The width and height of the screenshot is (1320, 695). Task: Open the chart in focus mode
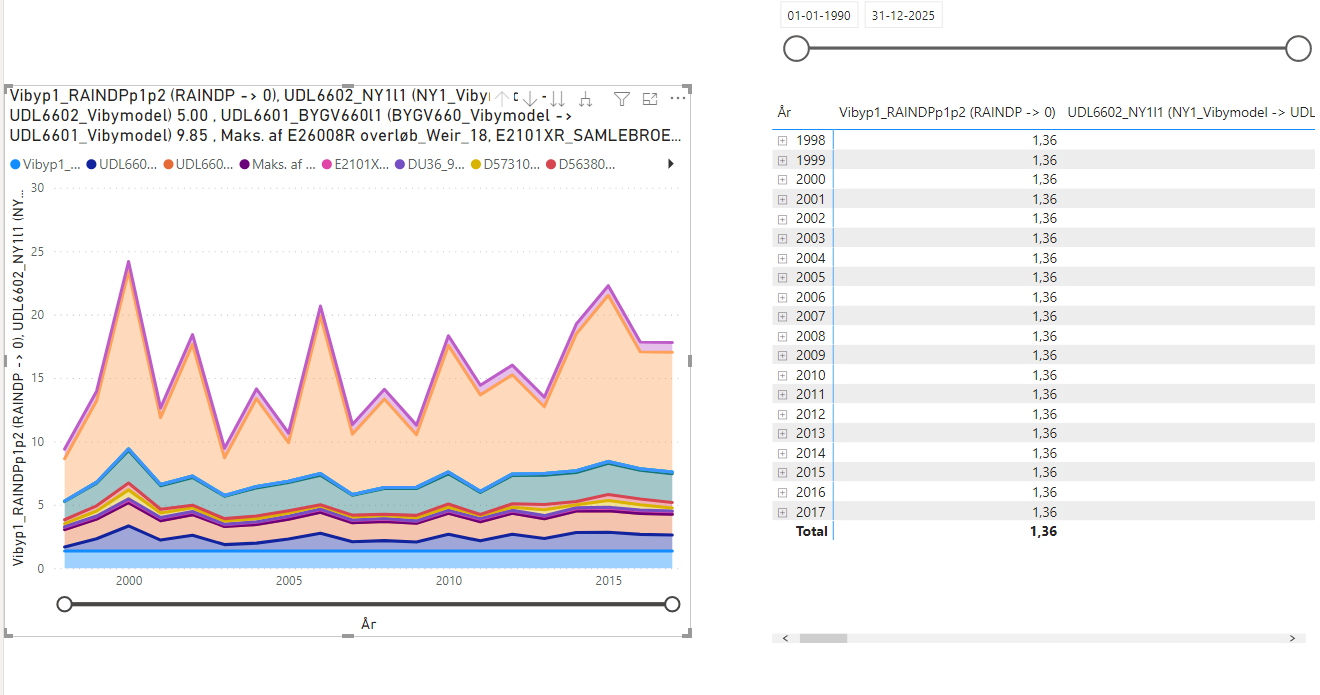pos(650,98)
